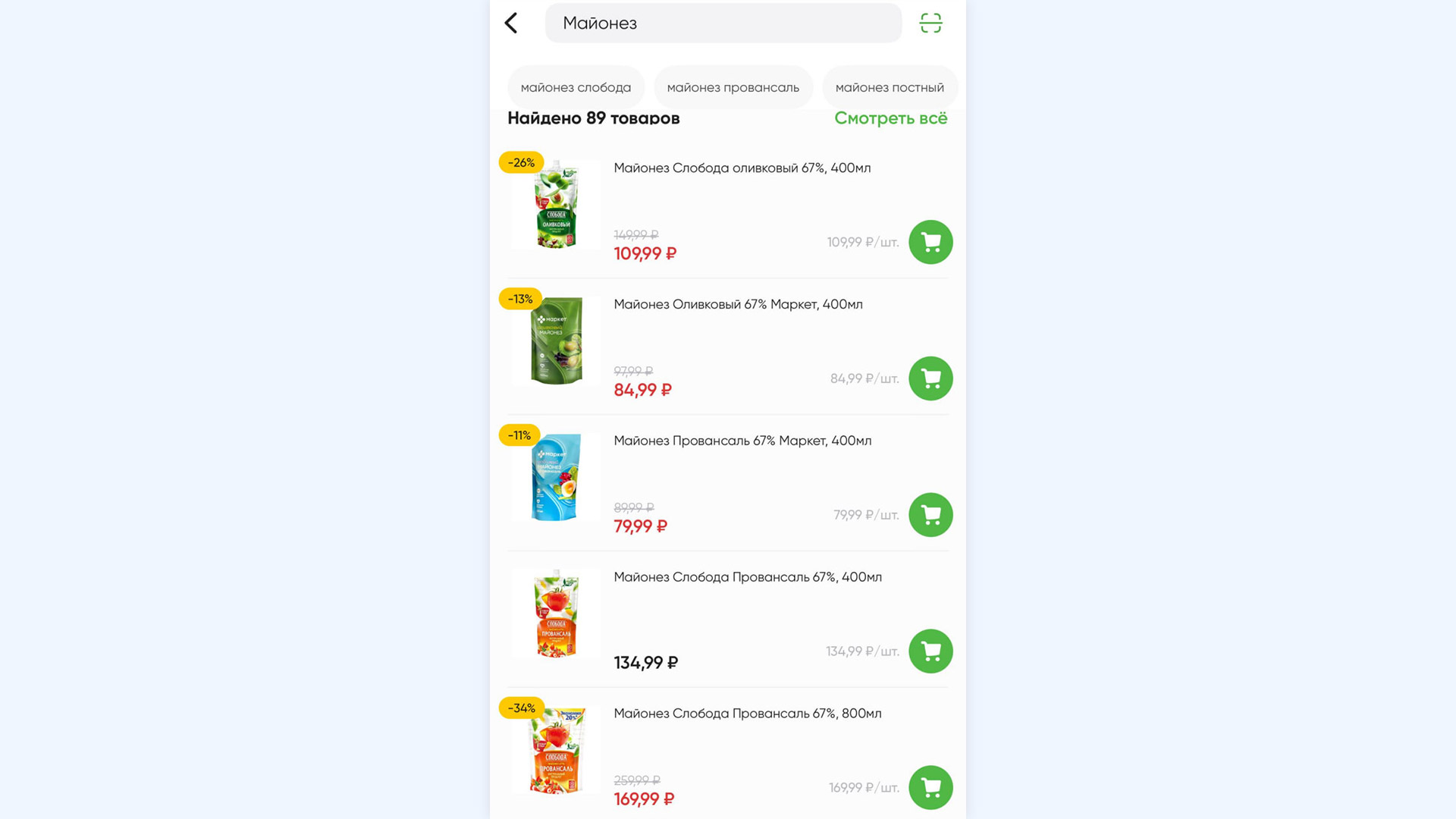Choose the майонез провансаль suggestion chip
Image resolution: width=1456 pixels, height=819 pixels.
[x=733, y=87]
